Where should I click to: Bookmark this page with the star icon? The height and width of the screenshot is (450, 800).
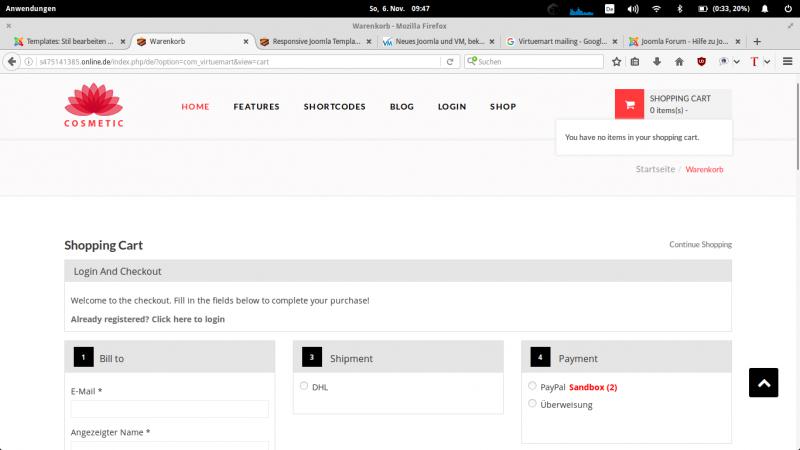(617, 62)
